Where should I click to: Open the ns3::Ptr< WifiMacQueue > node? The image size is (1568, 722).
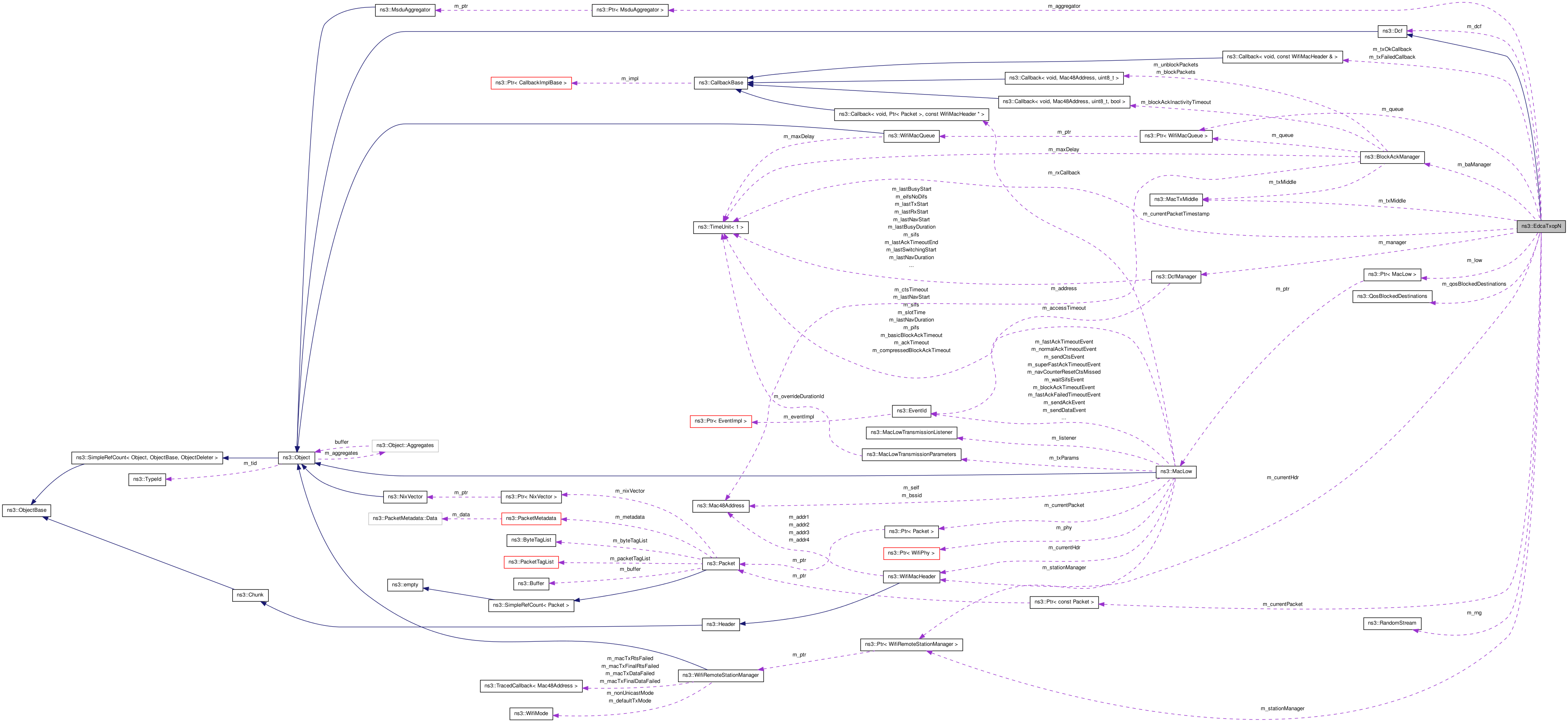pos(1176,136)
